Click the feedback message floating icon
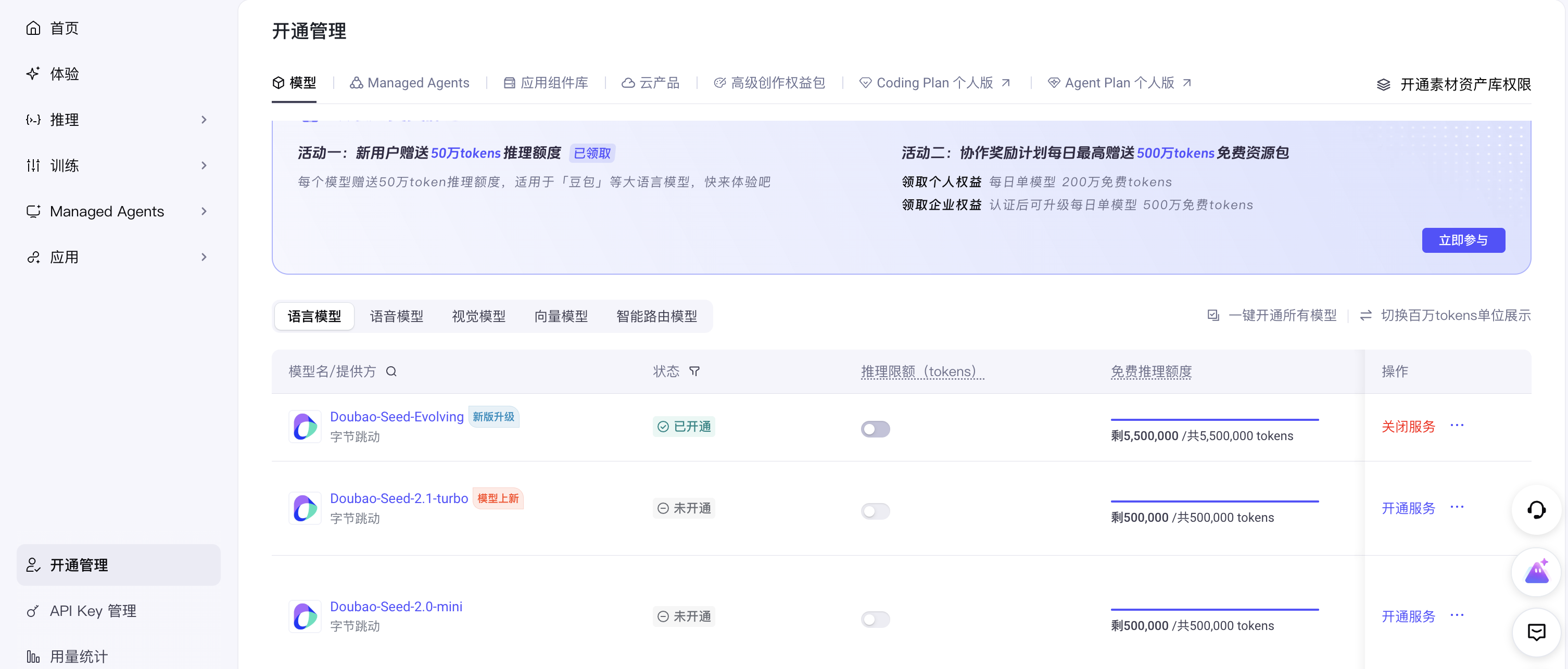Viewport: 1568px width, 669px height. click(1536, 633)
